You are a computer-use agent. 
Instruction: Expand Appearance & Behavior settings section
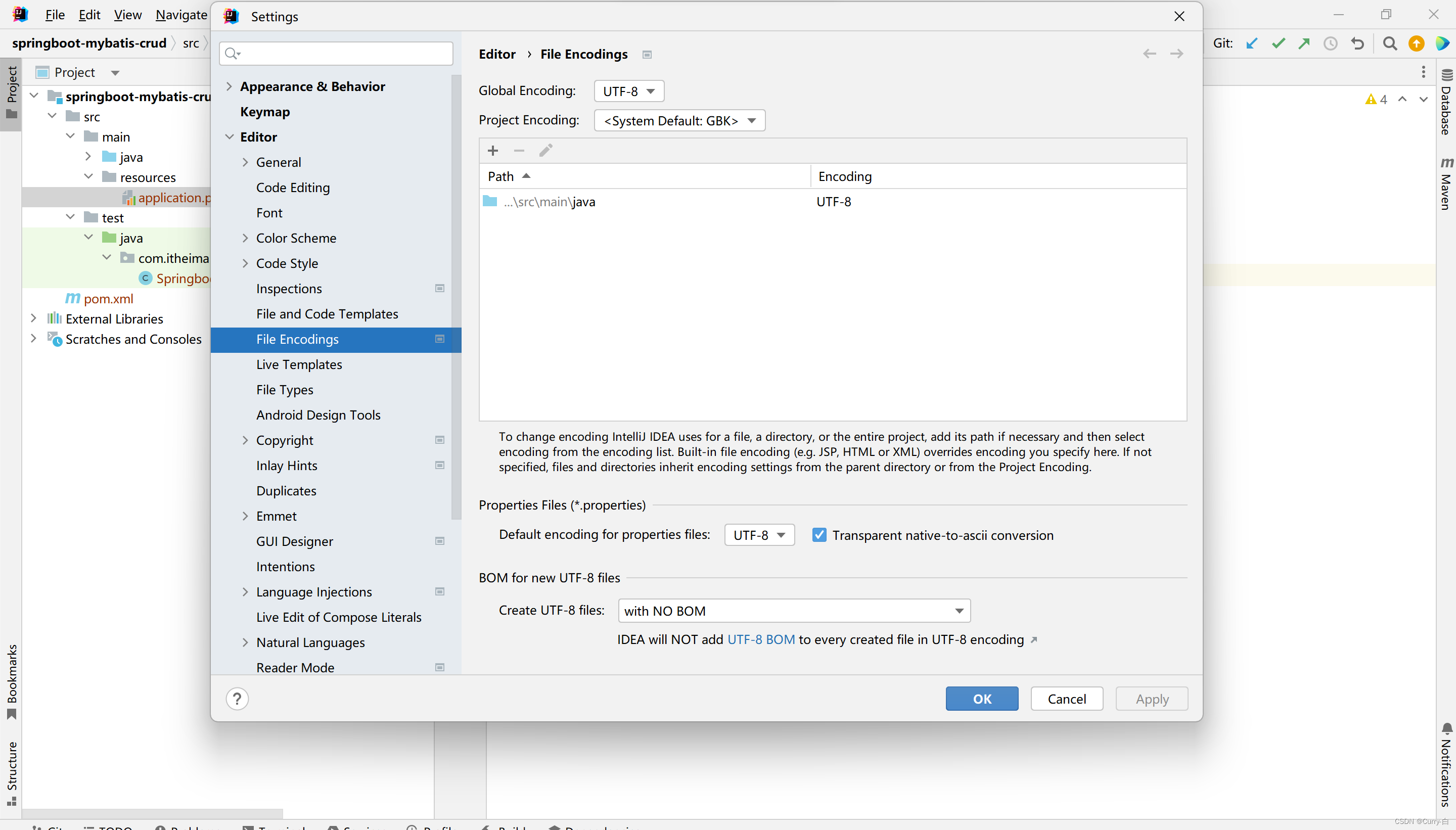tap(229, 86)
